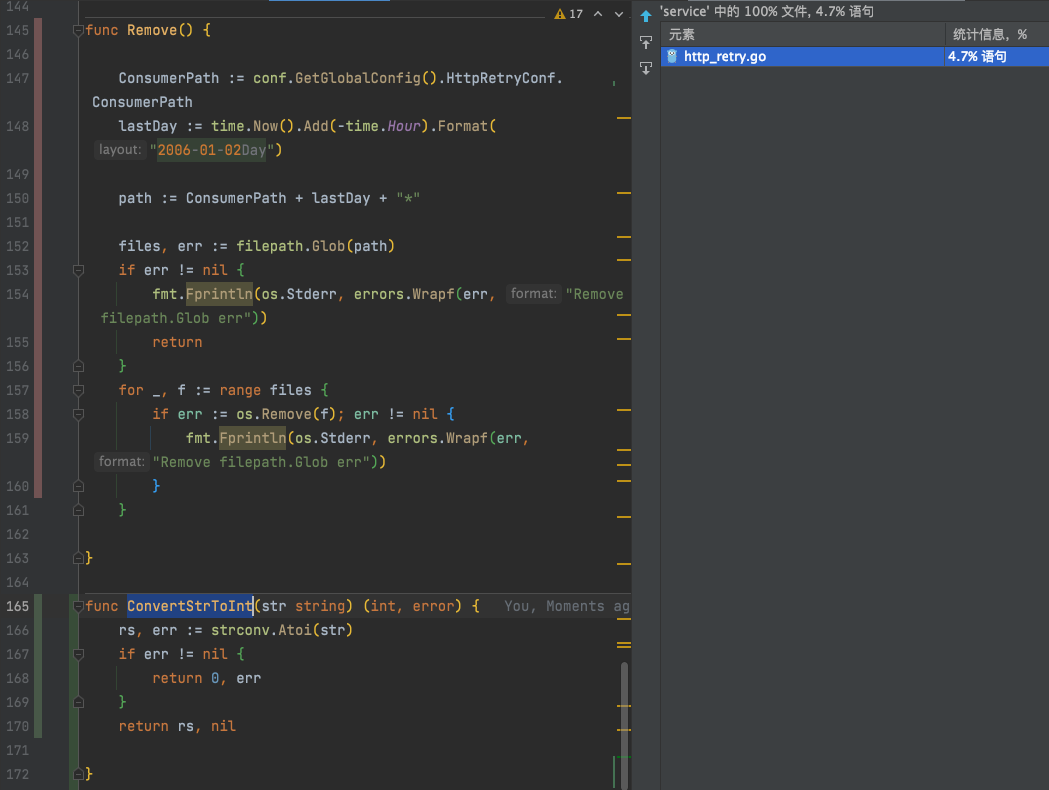Image resolution: width=1049 pixels, height=790 pixels.
Task: Jump to next highlighted problem arrow
Action: pyautogui.click(x=620, y=14)
